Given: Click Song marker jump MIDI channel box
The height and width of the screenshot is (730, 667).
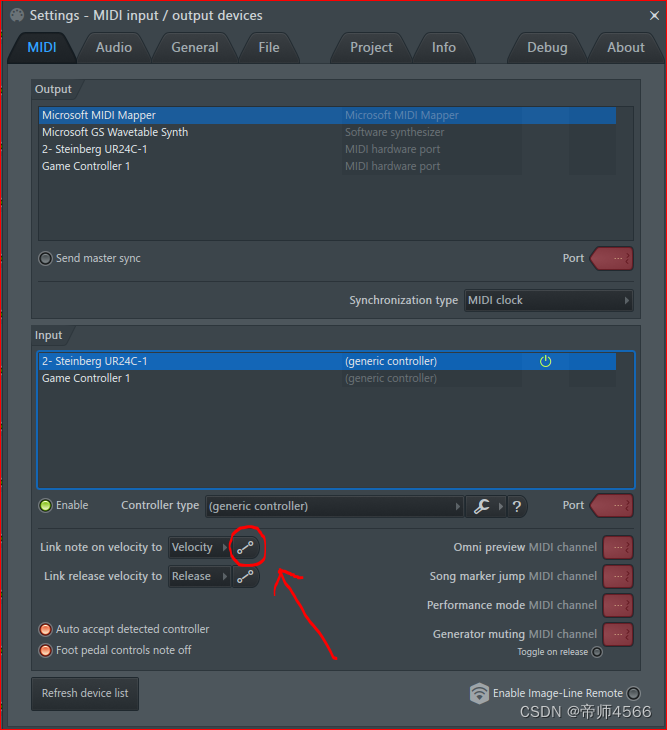Looking at the screenshot, I should point(618,576).
